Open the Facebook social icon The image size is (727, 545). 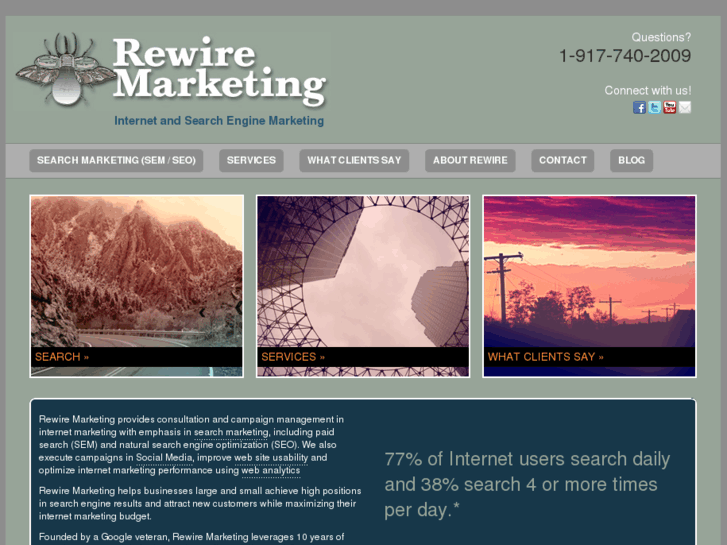coord(639,108)
